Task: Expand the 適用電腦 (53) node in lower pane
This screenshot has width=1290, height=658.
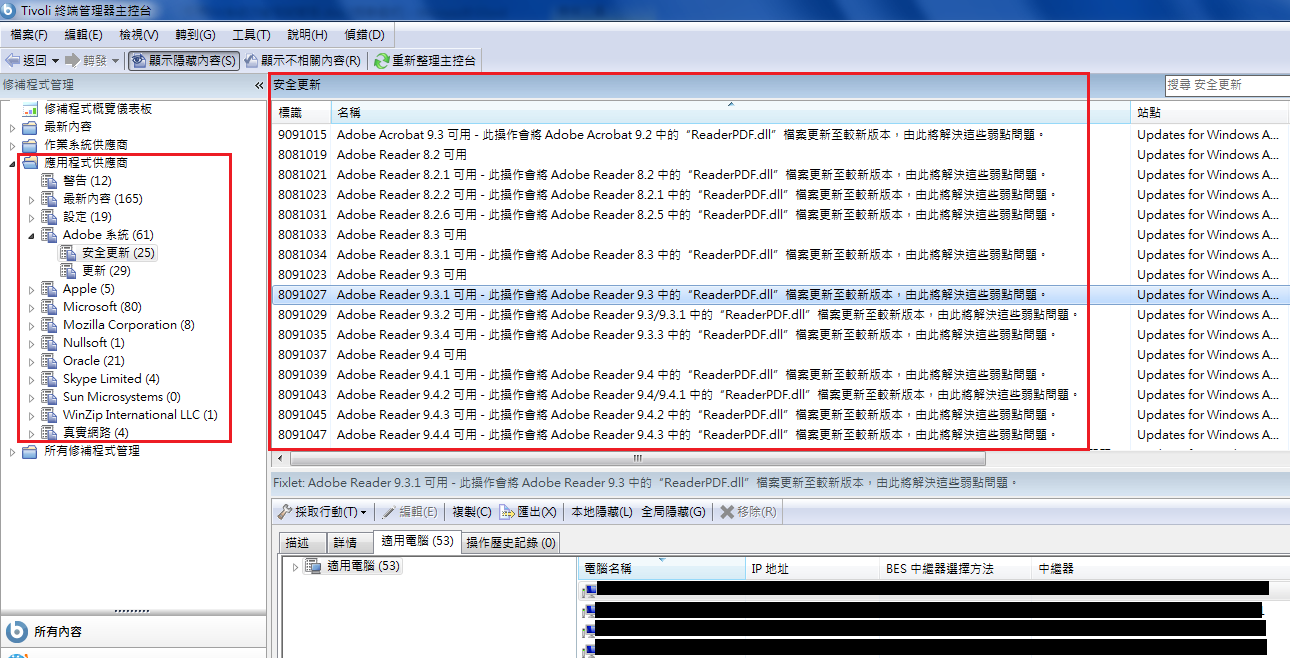Action: pyautogui.click(x=295, y=567)
